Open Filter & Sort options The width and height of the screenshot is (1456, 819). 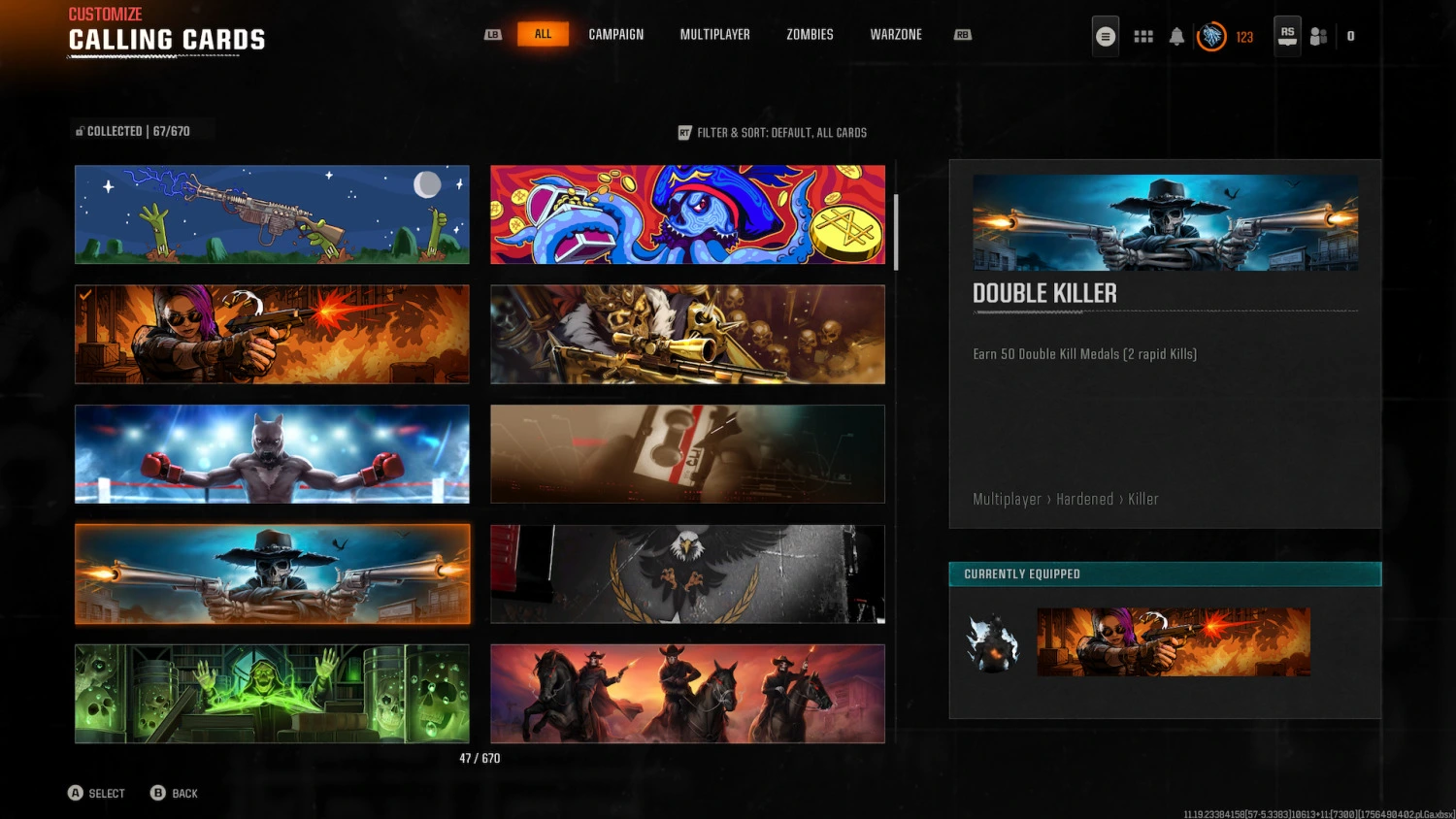[x=773, y=133]
